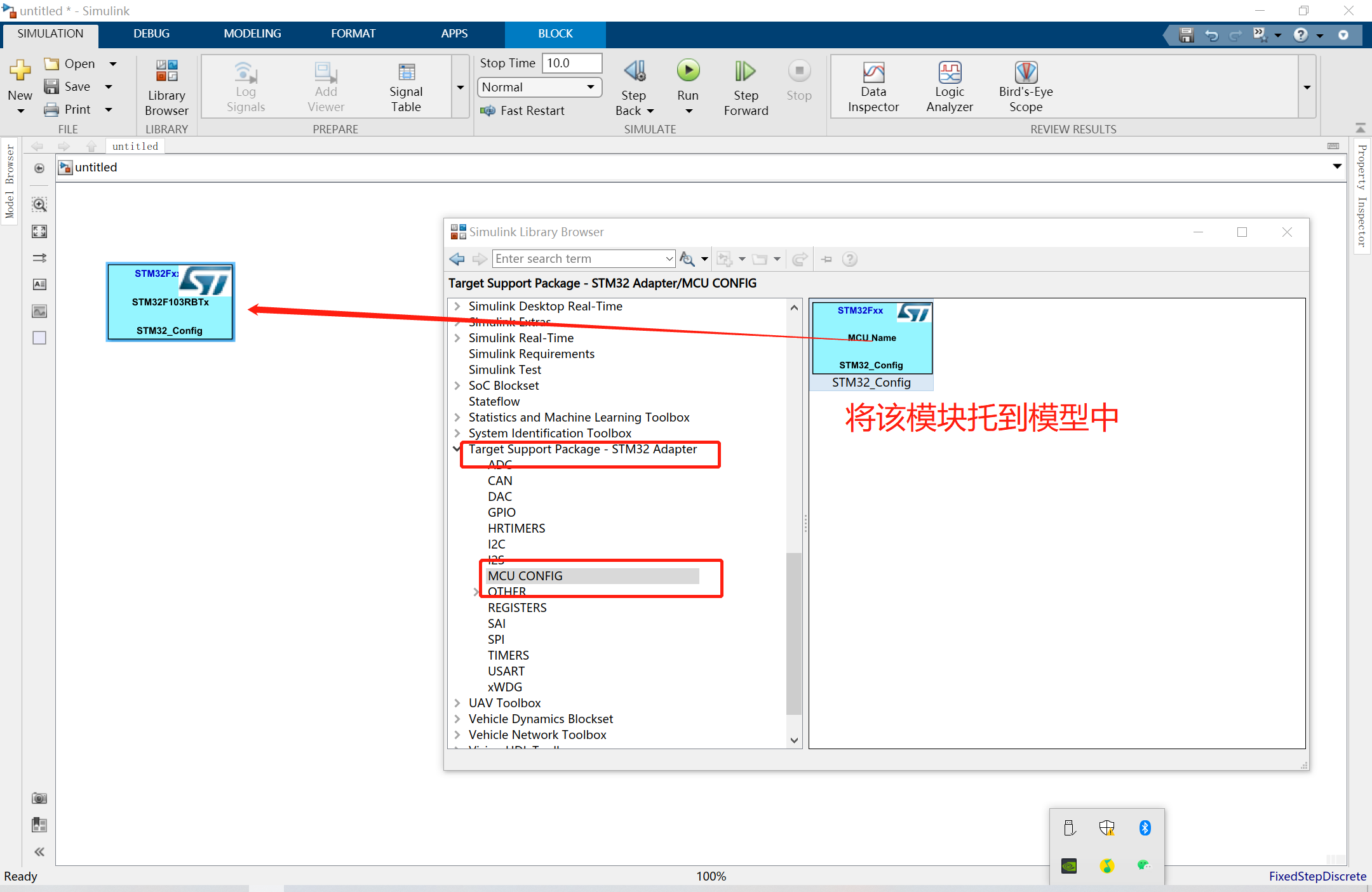Select GPIO in the library tree
This screenshot has width=1372, height=892.
click(502, 512)
